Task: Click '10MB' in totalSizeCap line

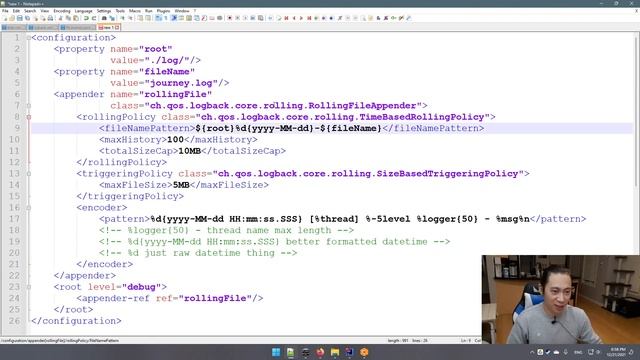Action: 190,151
